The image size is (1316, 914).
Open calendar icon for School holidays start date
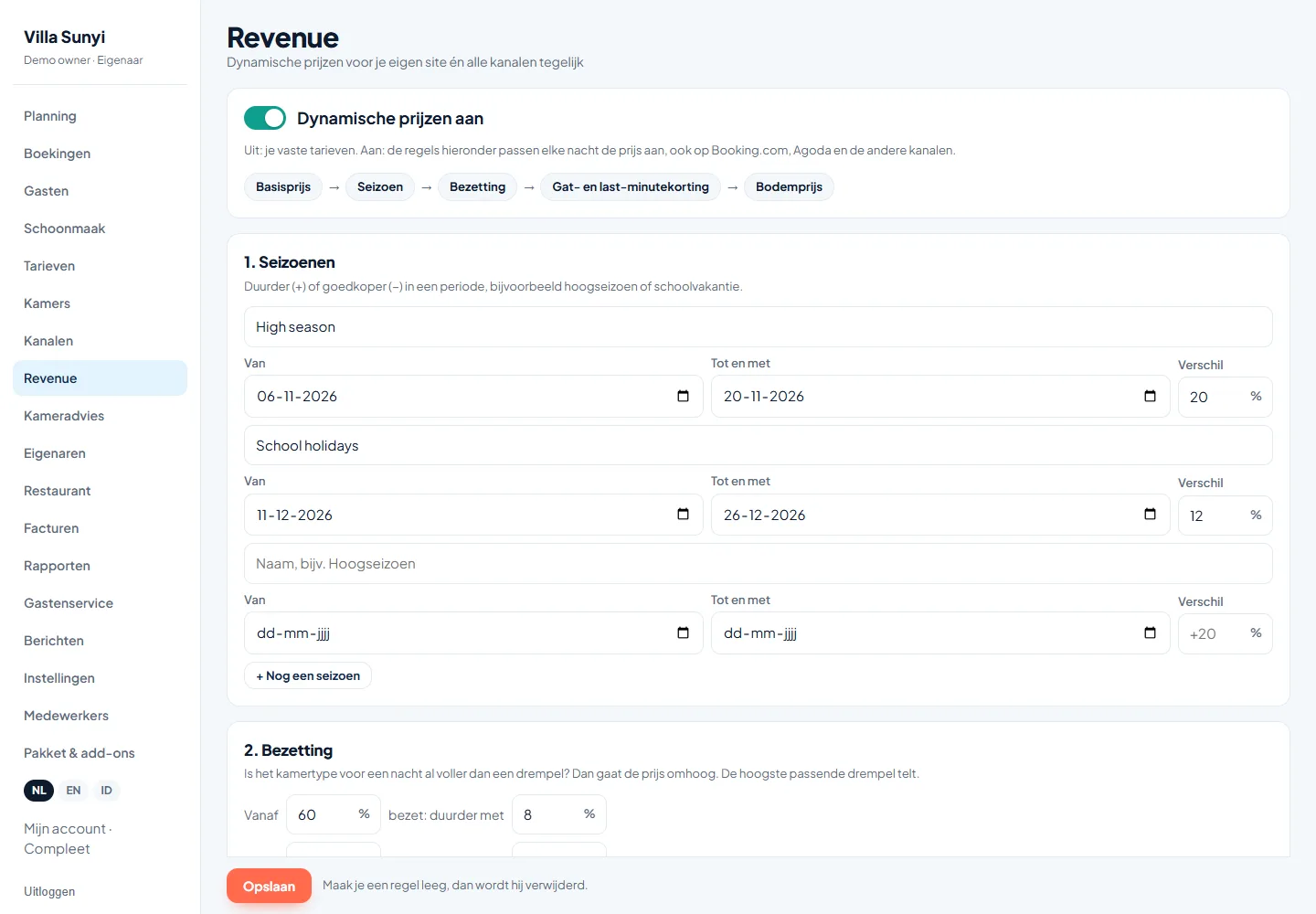coord(683,514)
